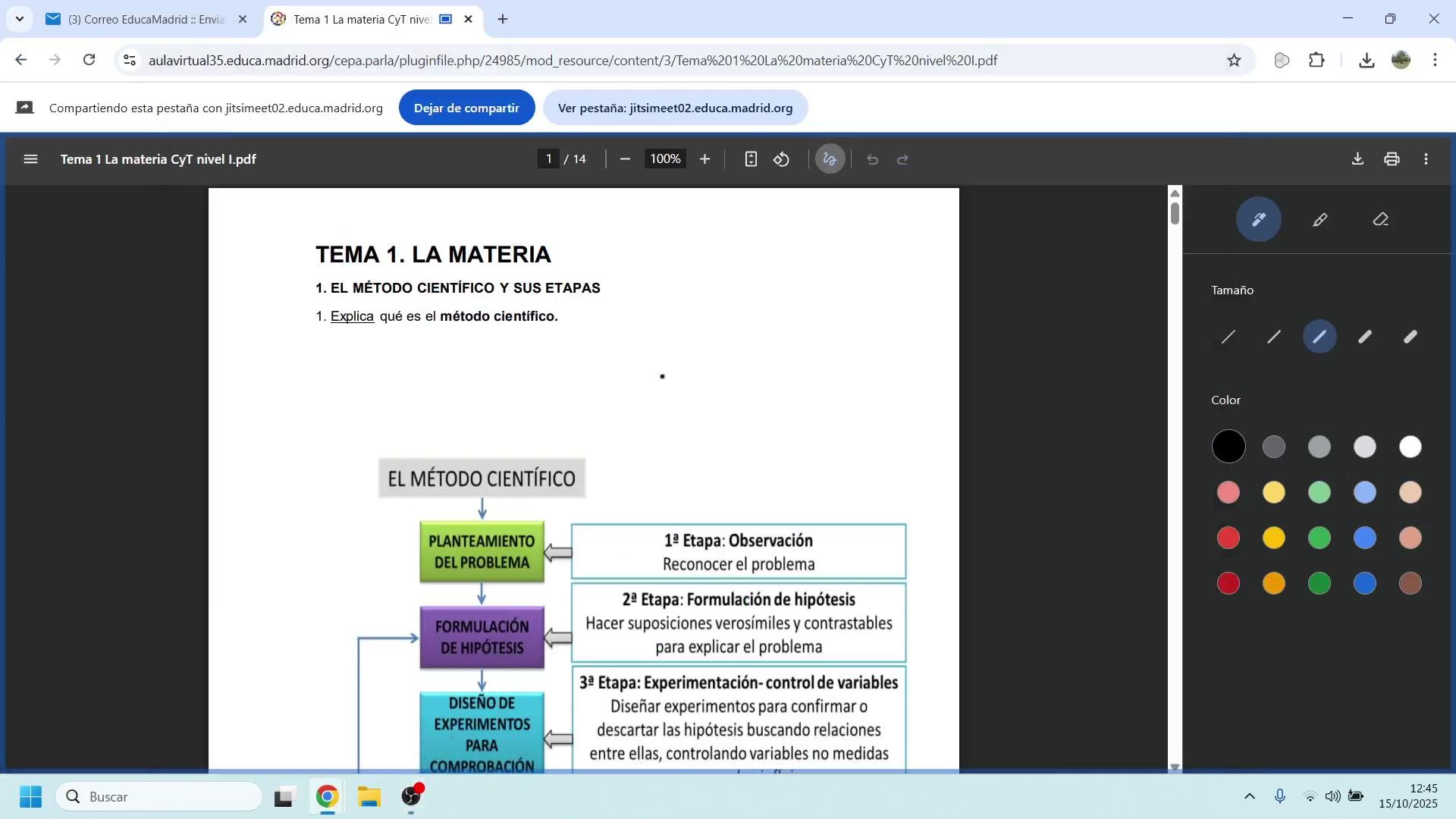Zoom out with the minus icon
The height and width of the screenshot is (819, 1456).
pos(625,159)
